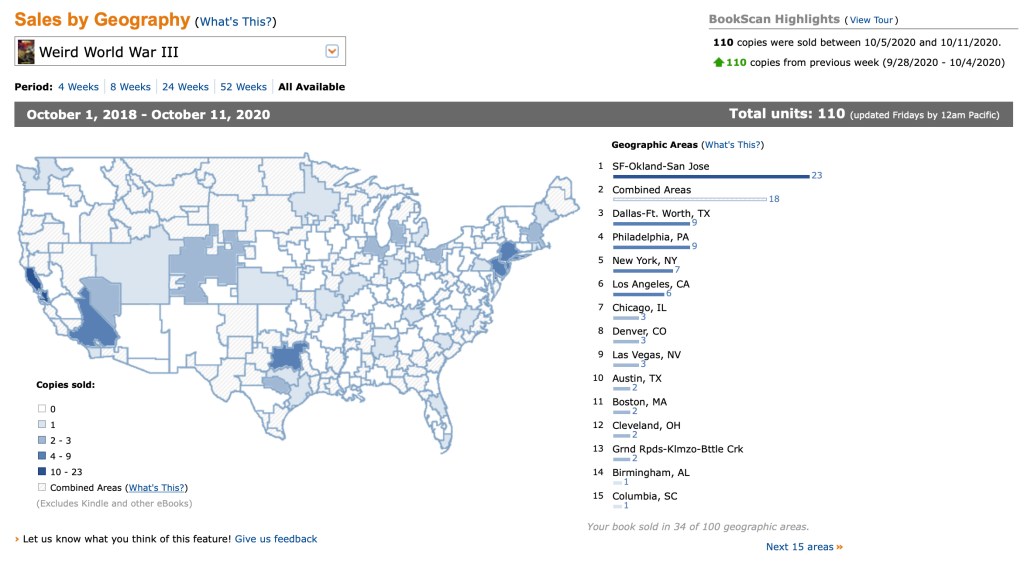Switch to the 52 Weeks period
This screenshot has width=1024, height=562.
(243, 87)
